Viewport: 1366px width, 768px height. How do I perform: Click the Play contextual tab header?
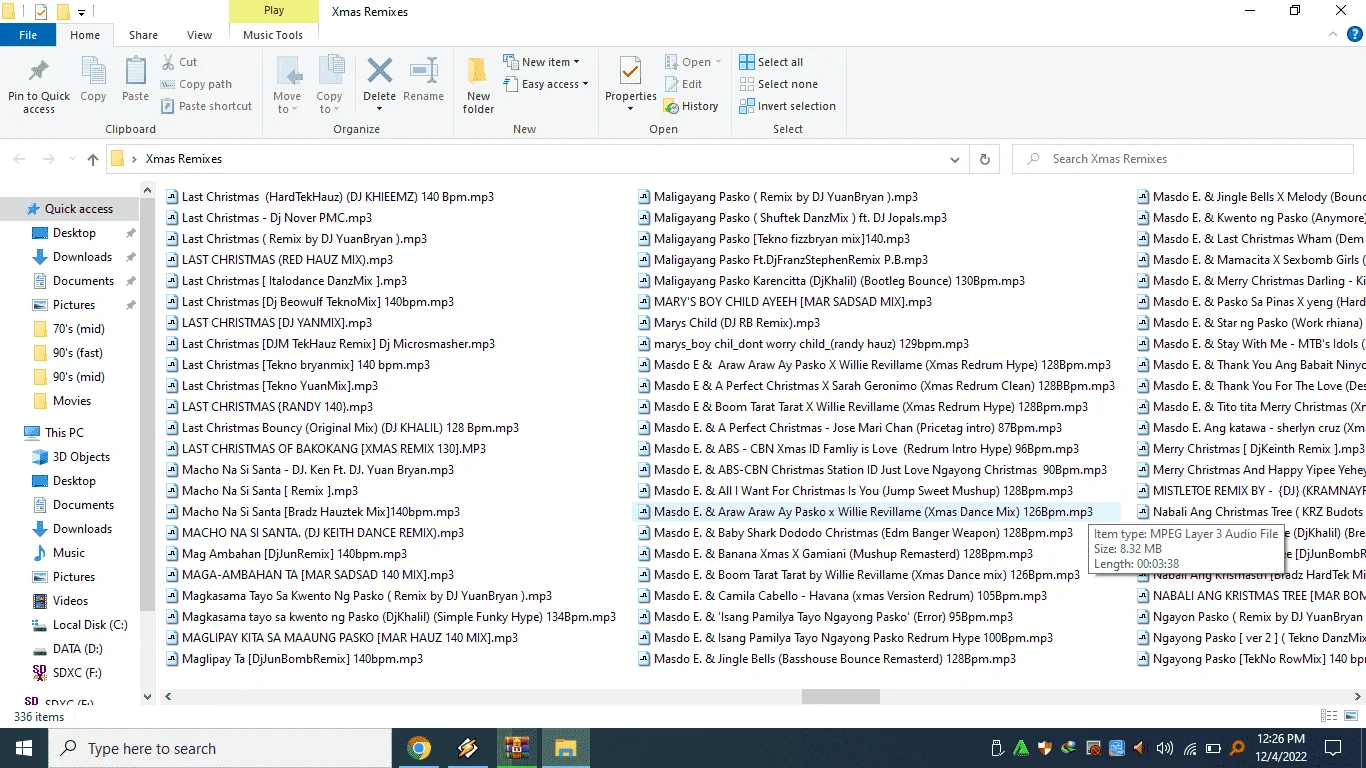tap(274, 11)
